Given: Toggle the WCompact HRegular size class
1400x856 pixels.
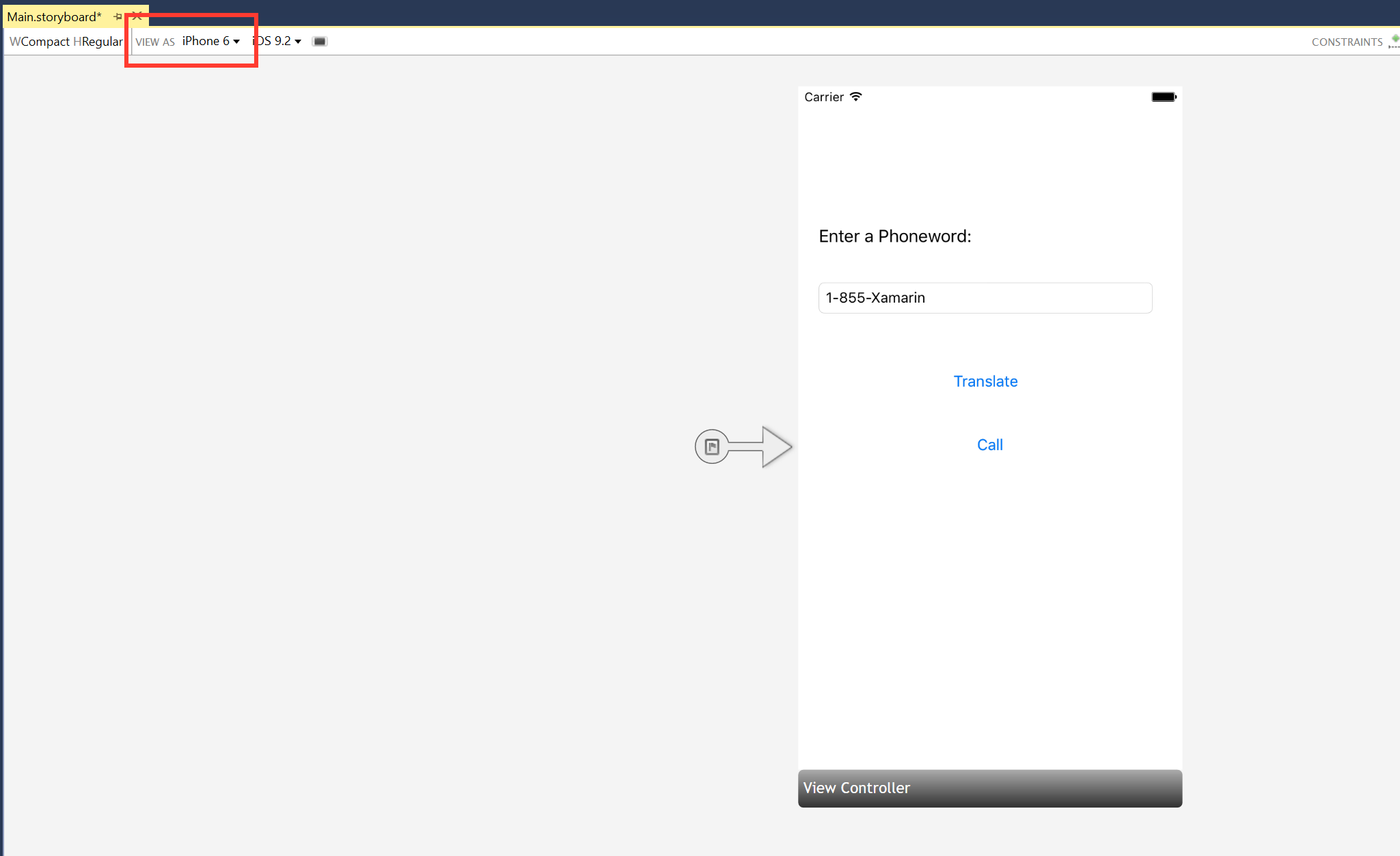Looking at the screenshot, I should (65, 40).
